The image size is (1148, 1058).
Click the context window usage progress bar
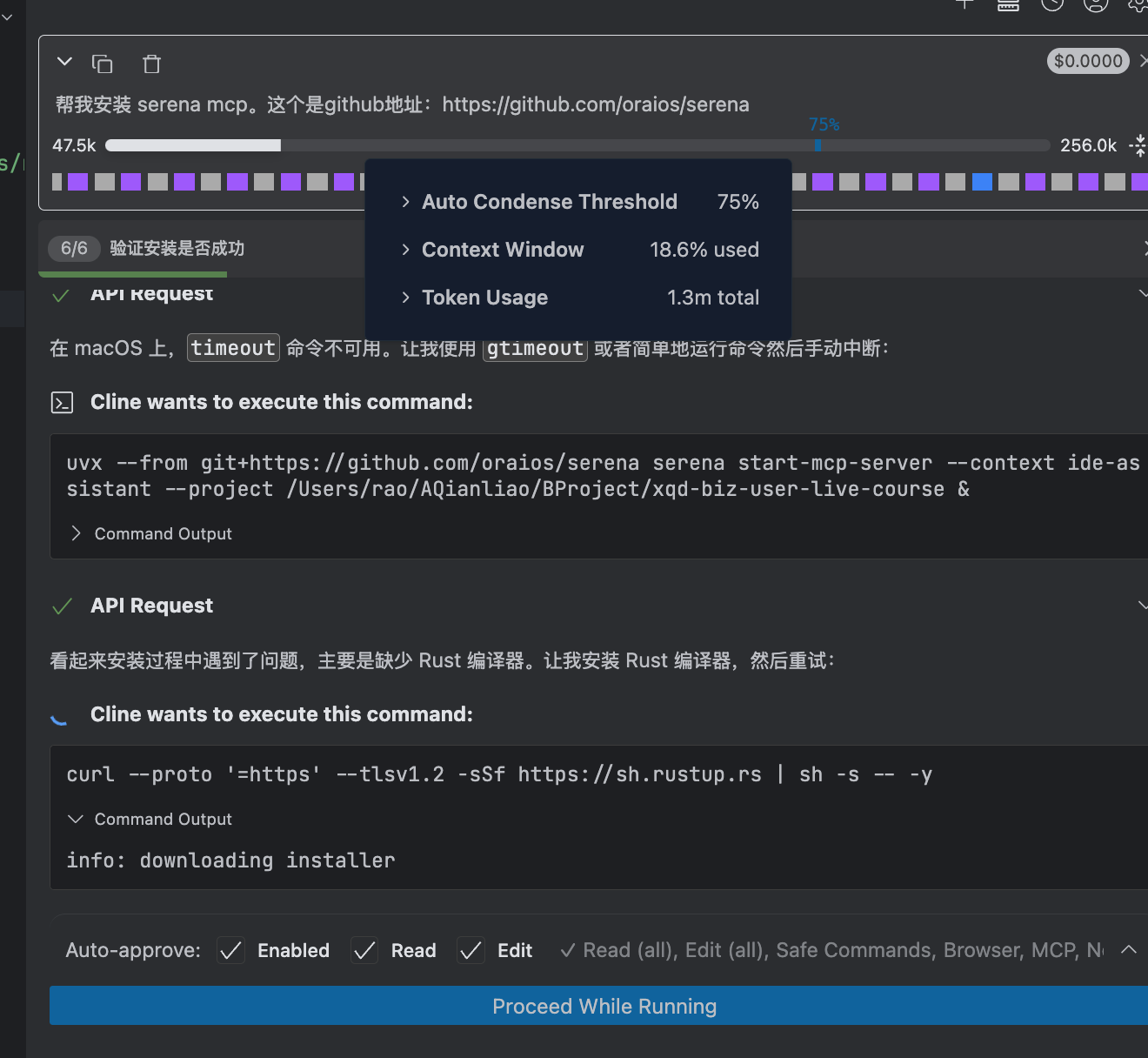click(x=577, y=145)
